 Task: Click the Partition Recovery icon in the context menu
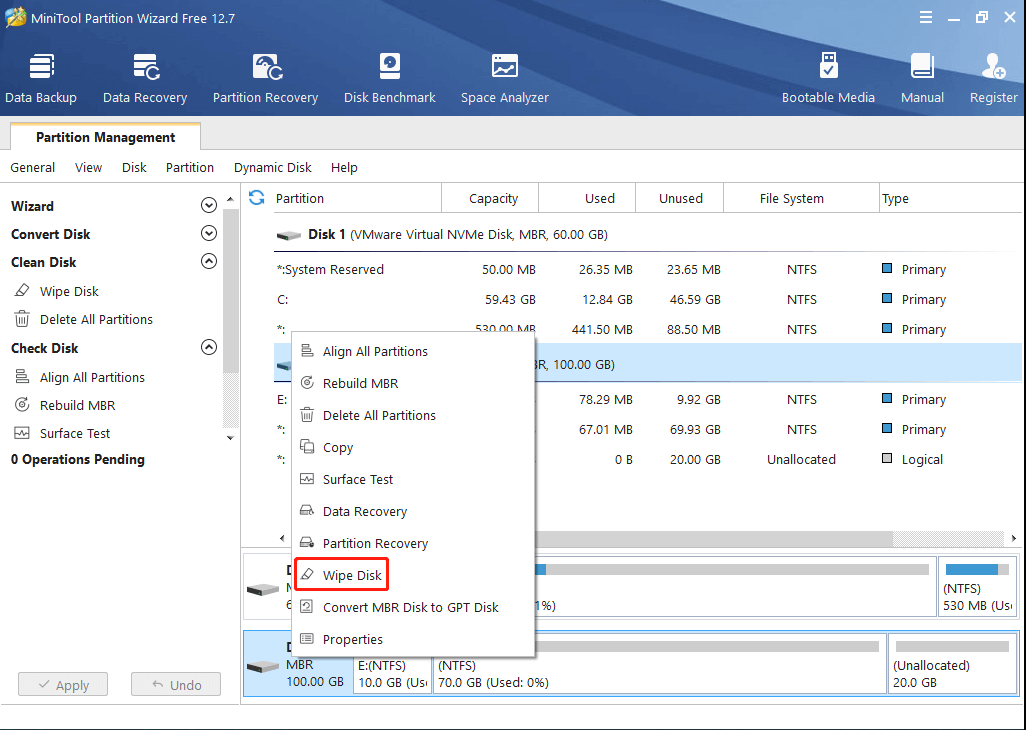click(307, 543)
